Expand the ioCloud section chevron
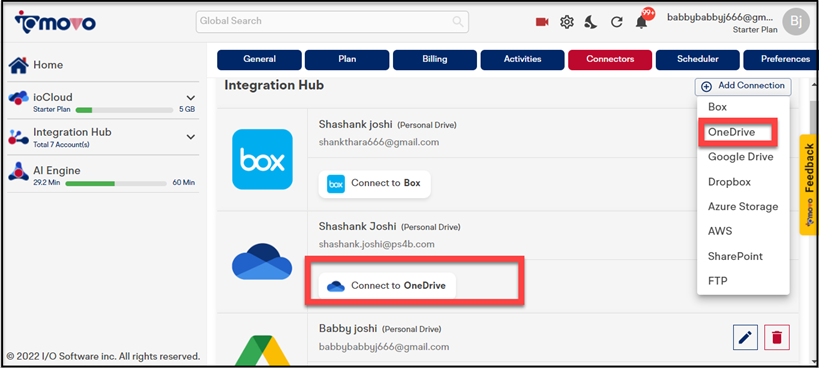Image resolution: width=819 pixels, height=368 pixels. point(191,98)
